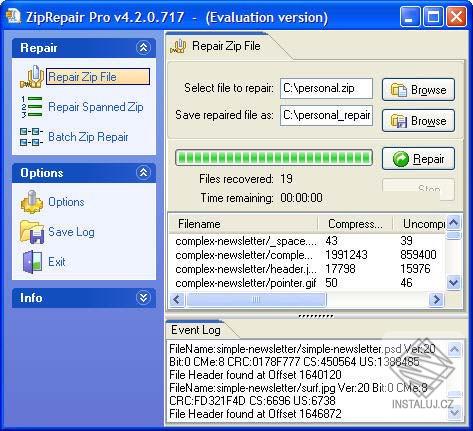473x431 pixels.
Task: Minimize the ZipRepair Pro window
Action: 410,17
